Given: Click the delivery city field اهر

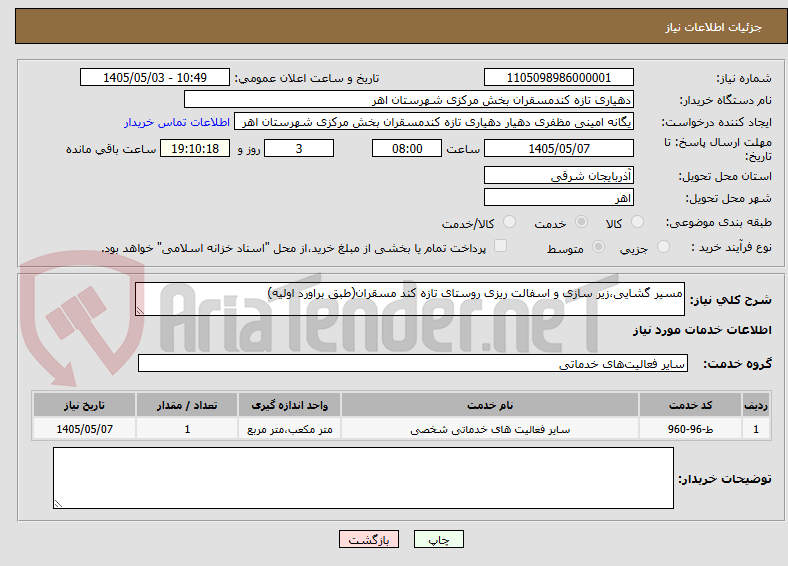Looking at the screenshot, I should [x=558, y=197].
